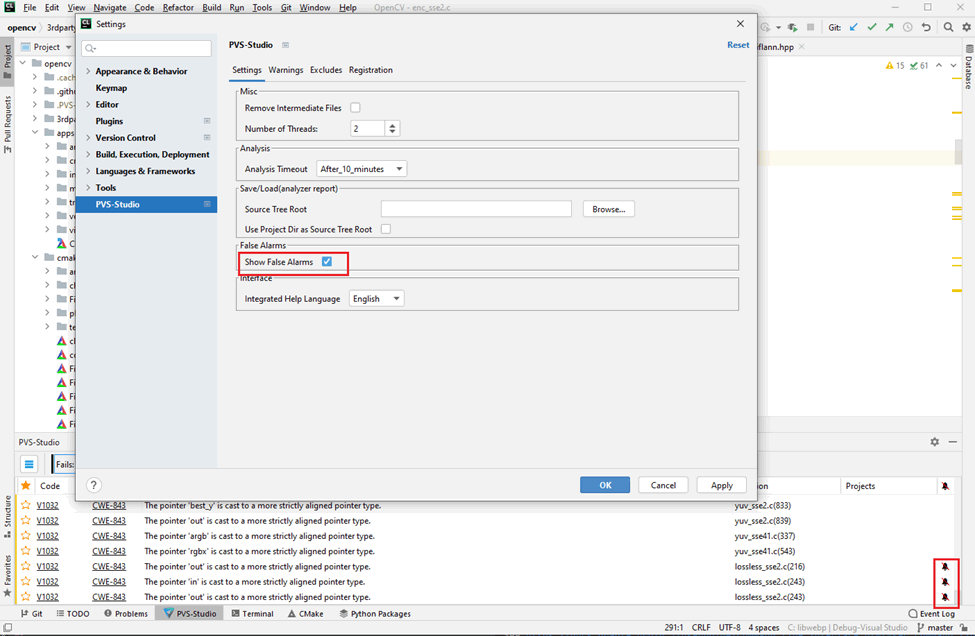Click the Git history clock icon

908,27
